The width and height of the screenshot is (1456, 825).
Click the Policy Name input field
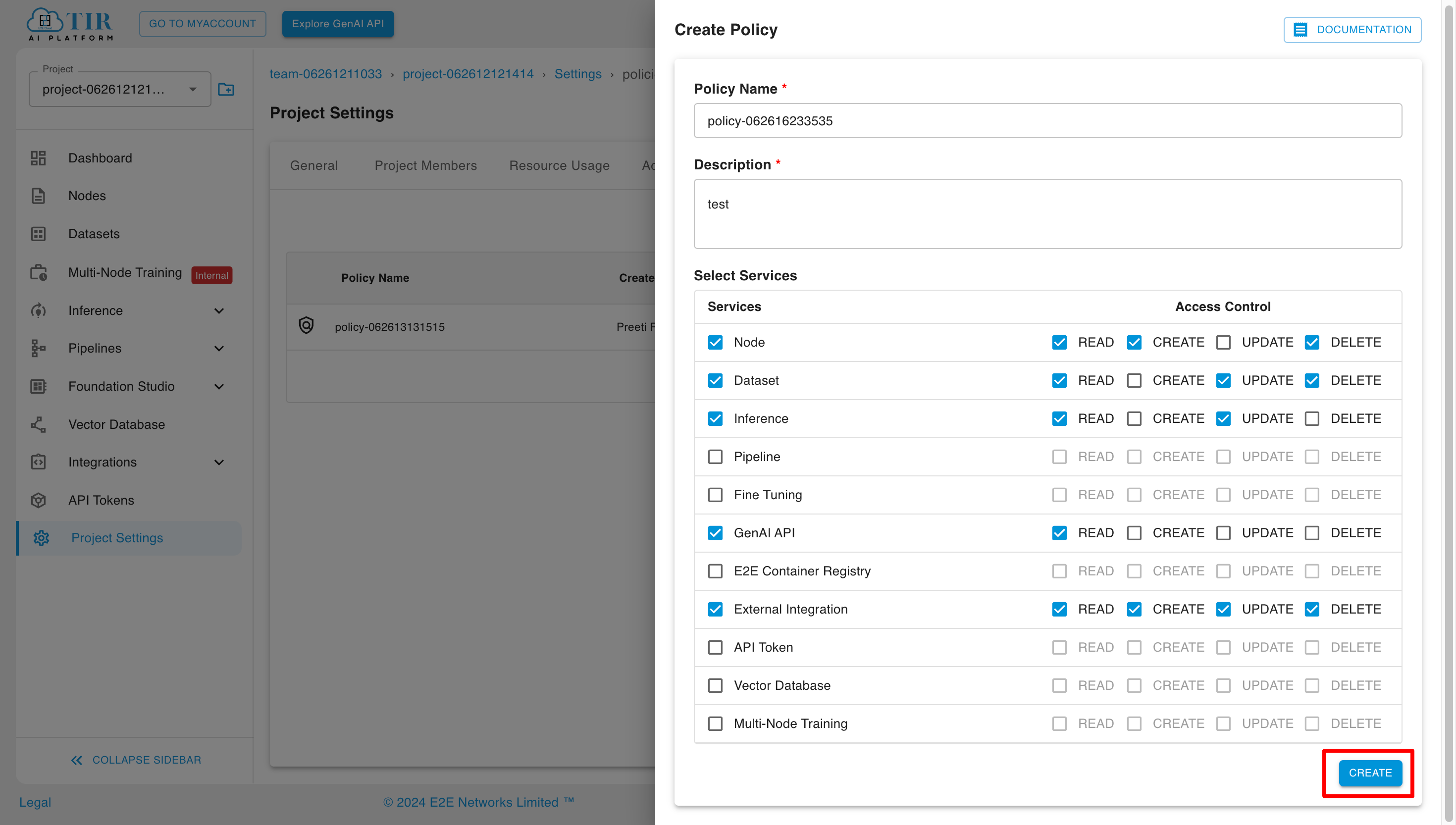pos(1047,121)
